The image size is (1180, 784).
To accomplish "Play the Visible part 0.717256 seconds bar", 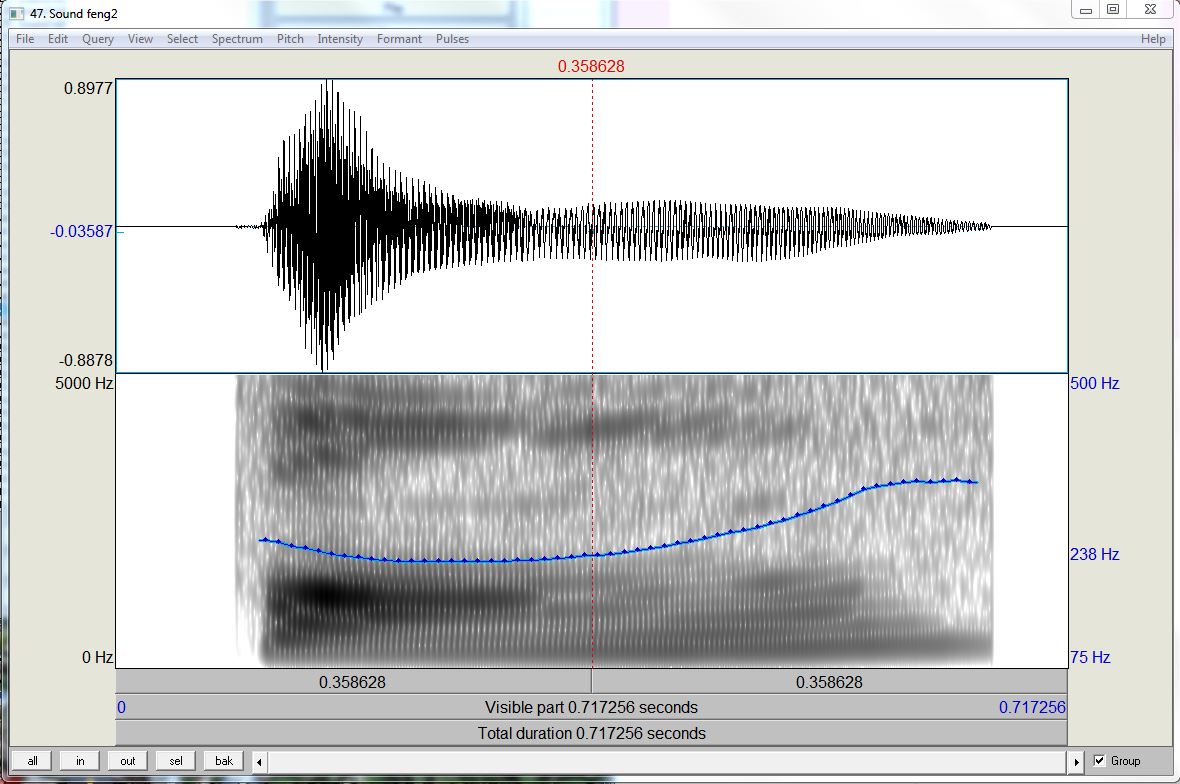I will click(x=592, y=707).
